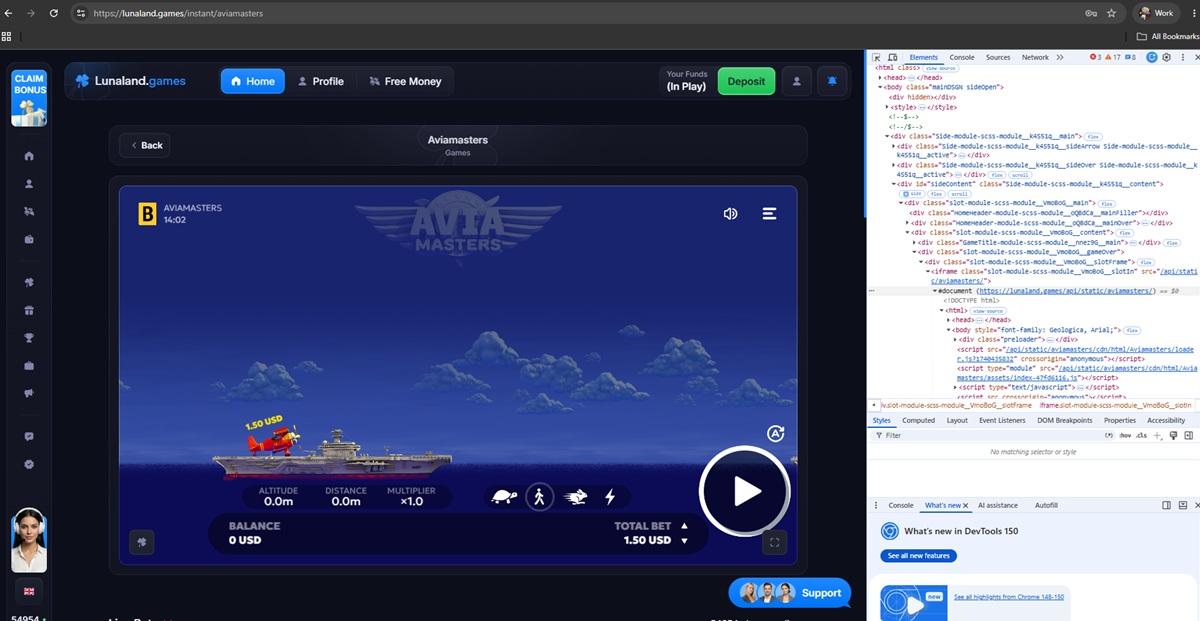
Task: Open the Event Listeners tab
Action: click(x=1002, y=420)
